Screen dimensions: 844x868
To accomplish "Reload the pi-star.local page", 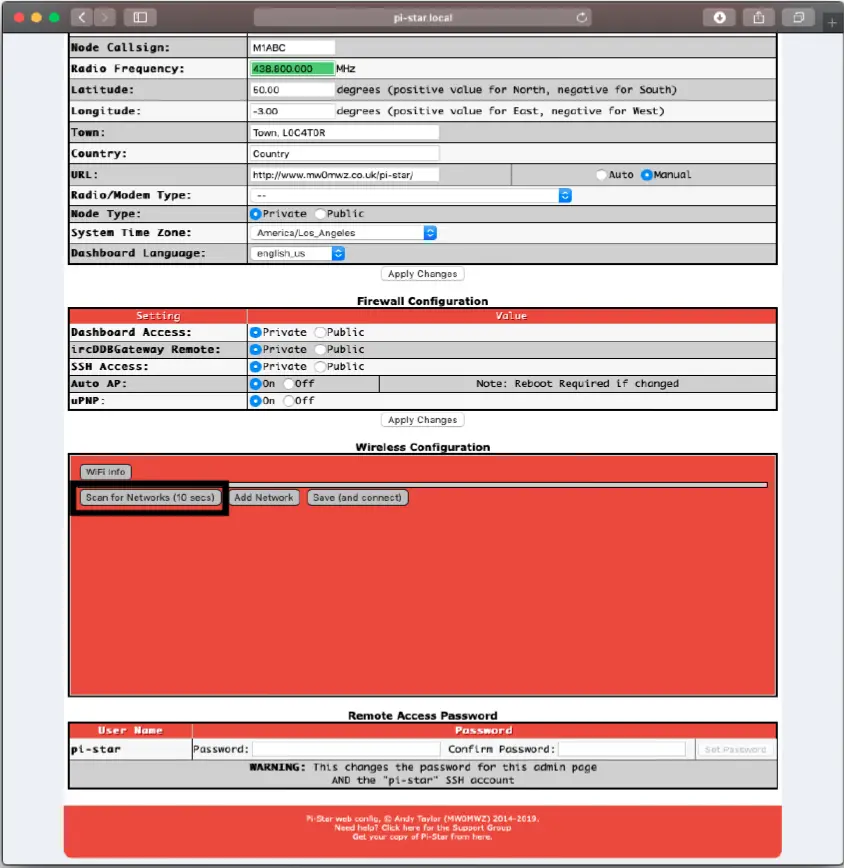I will click(x=581, y=18).
